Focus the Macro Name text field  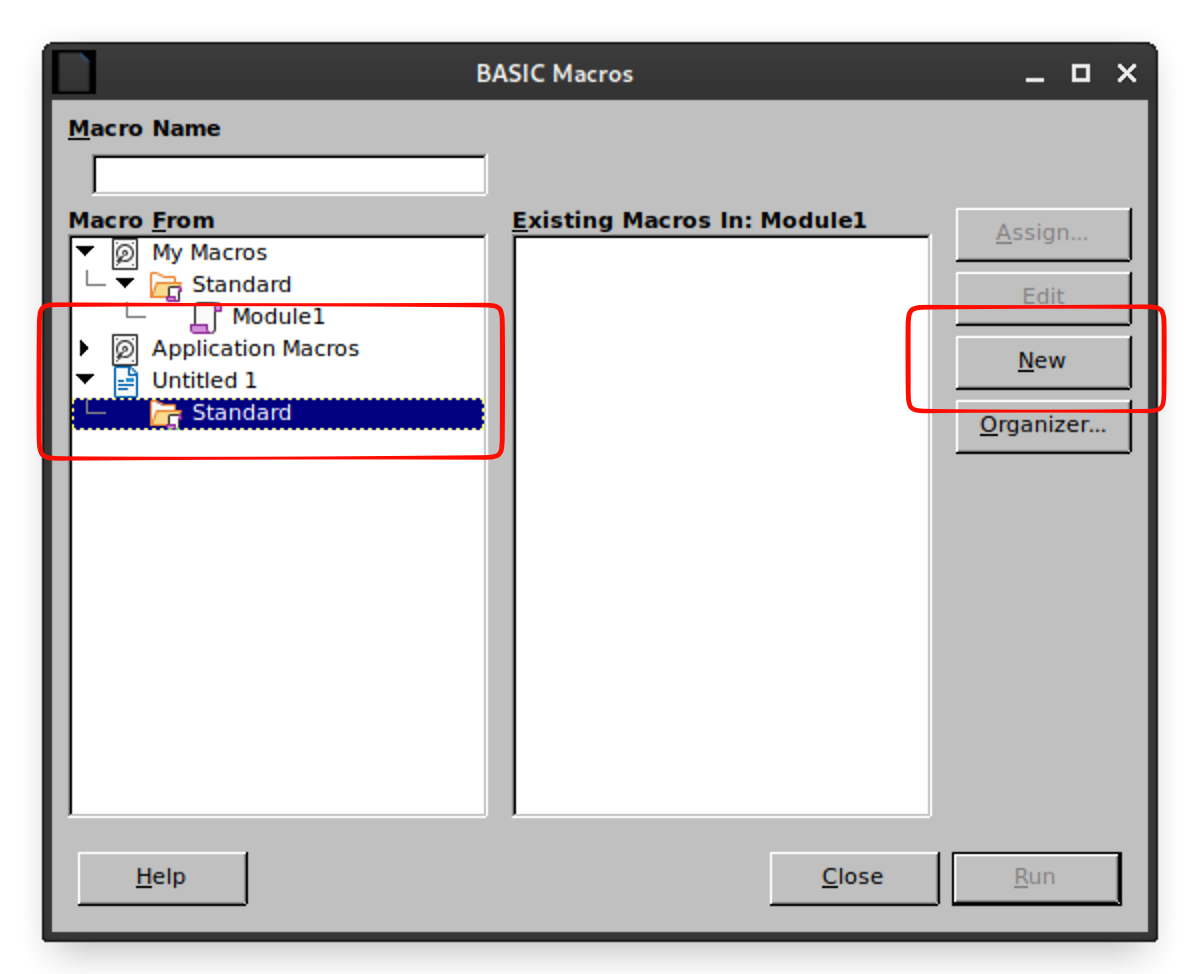coord(290,175)
